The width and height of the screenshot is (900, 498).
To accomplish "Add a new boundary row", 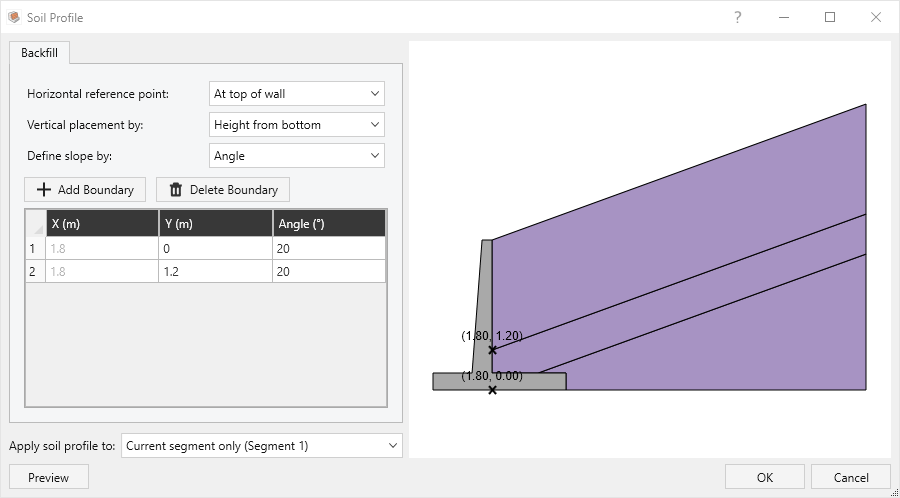I will coord(85,189).
